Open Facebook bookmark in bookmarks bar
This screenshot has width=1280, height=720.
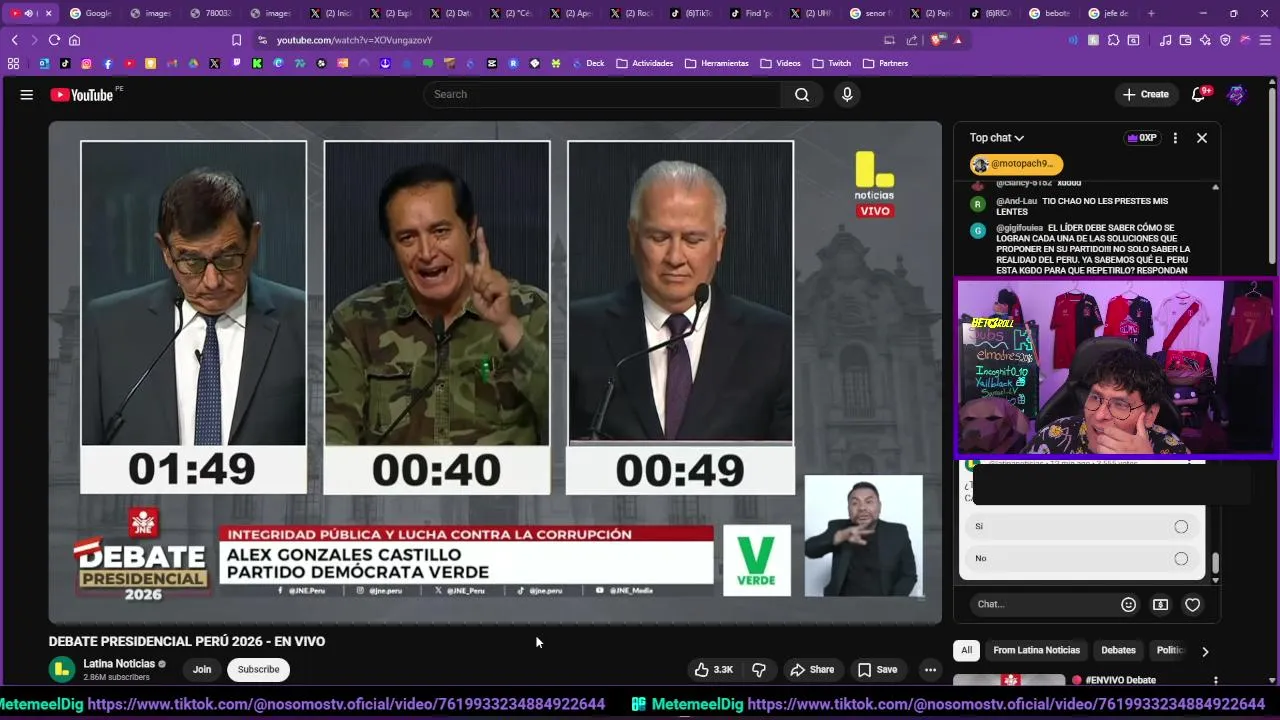coord(108,63)
